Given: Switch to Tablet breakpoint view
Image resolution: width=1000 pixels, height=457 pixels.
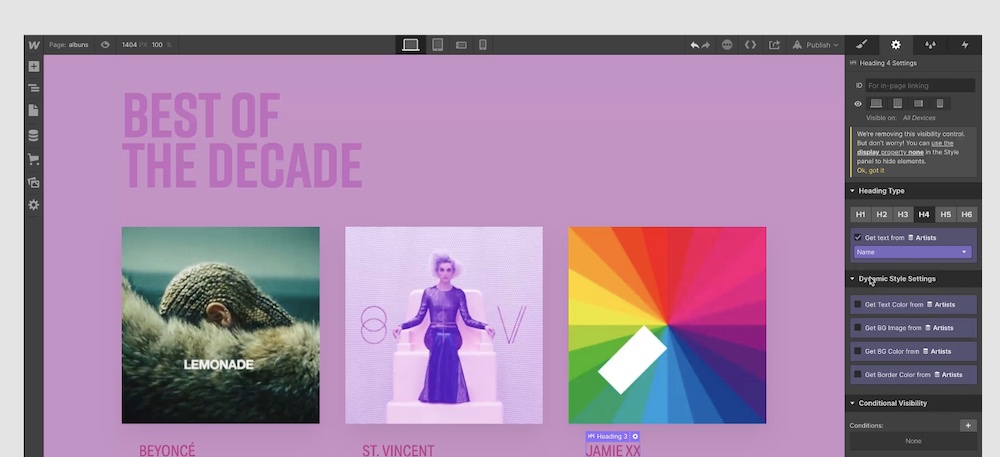Looking at the screenshot, I should pyautogui.click(x=438, y=45).
